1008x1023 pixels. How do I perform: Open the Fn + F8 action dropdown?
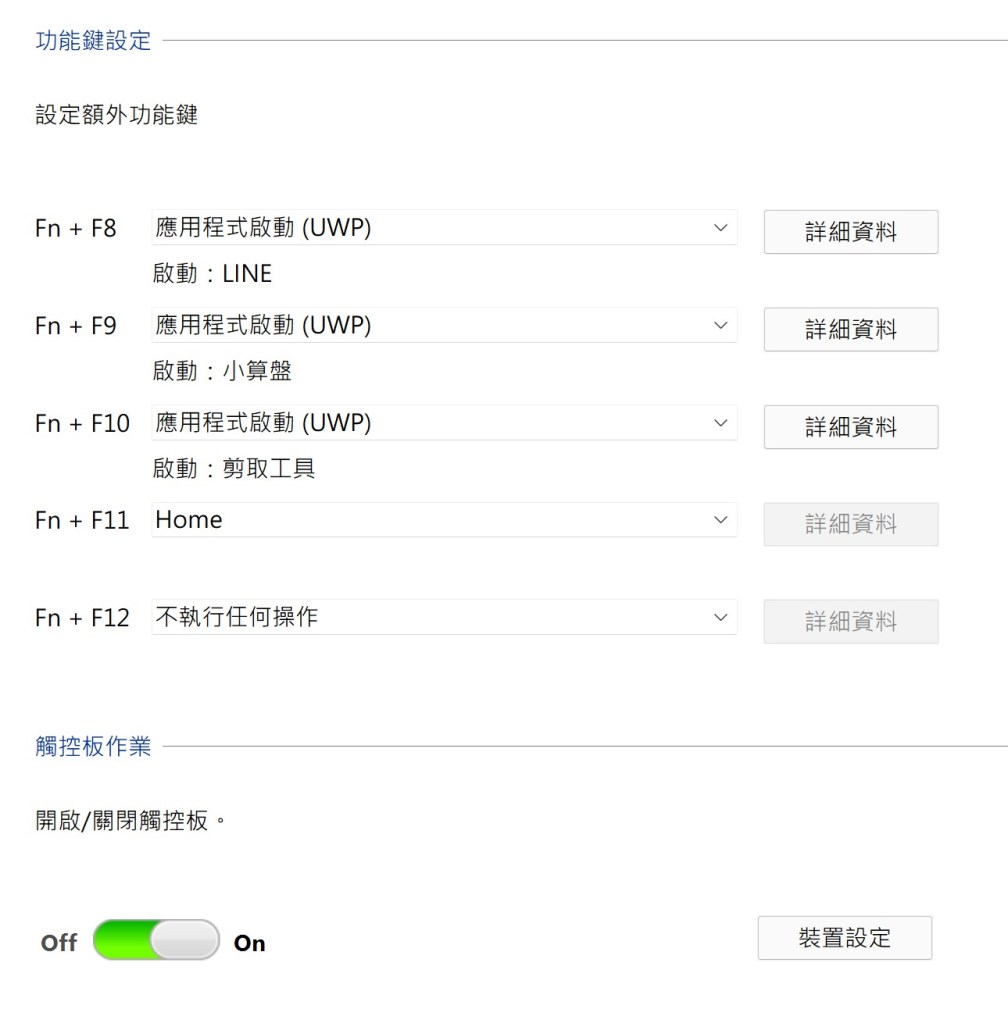pyautogui.click(x=444, y=228)
